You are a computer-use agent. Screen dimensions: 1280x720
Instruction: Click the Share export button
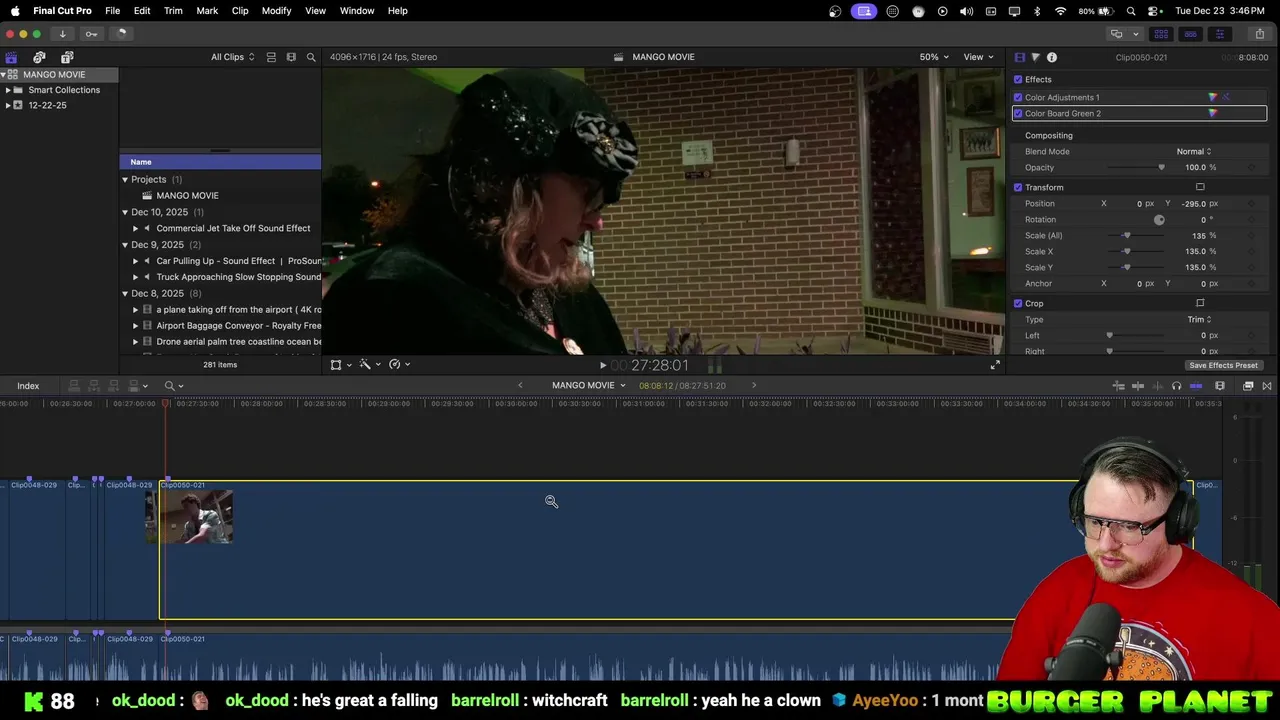1259,34
